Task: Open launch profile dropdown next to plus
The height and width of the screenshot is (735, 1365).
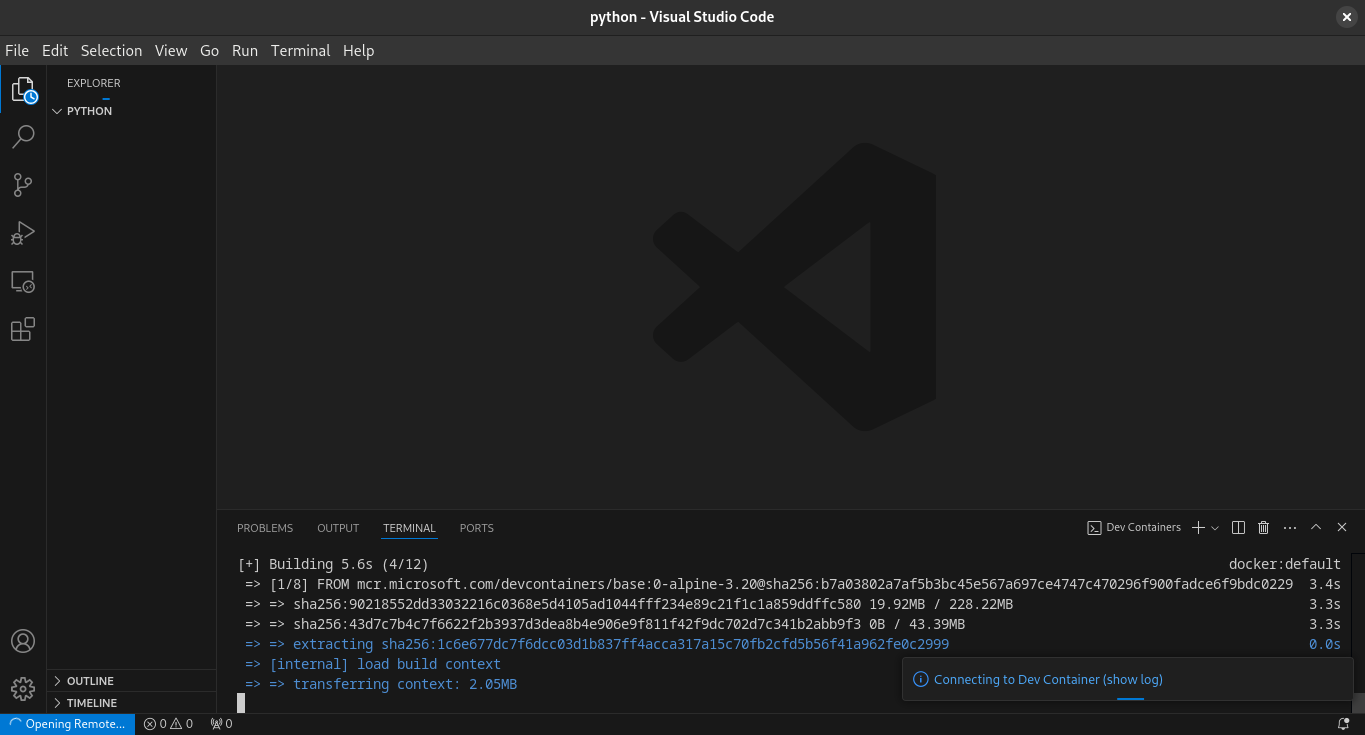Action: coord(1215,528)
